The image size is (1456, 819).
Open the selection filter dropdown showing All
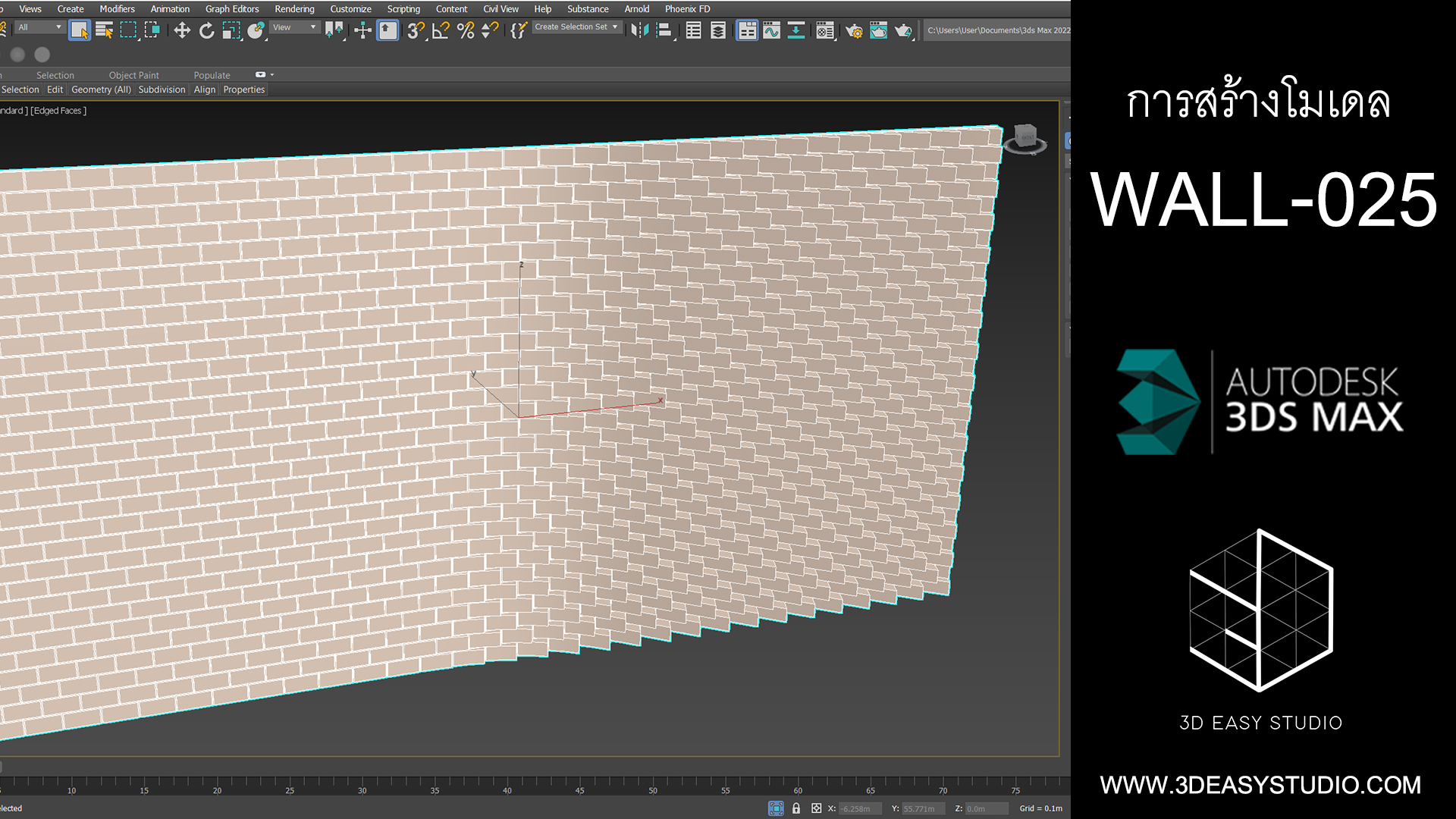click(x=39, y=27)
